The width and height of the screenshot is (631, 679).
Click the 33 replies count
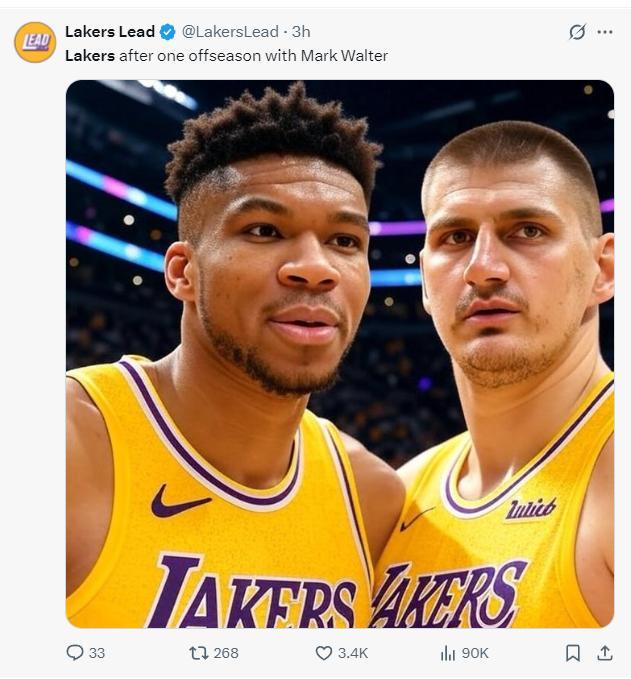(97, 653)
